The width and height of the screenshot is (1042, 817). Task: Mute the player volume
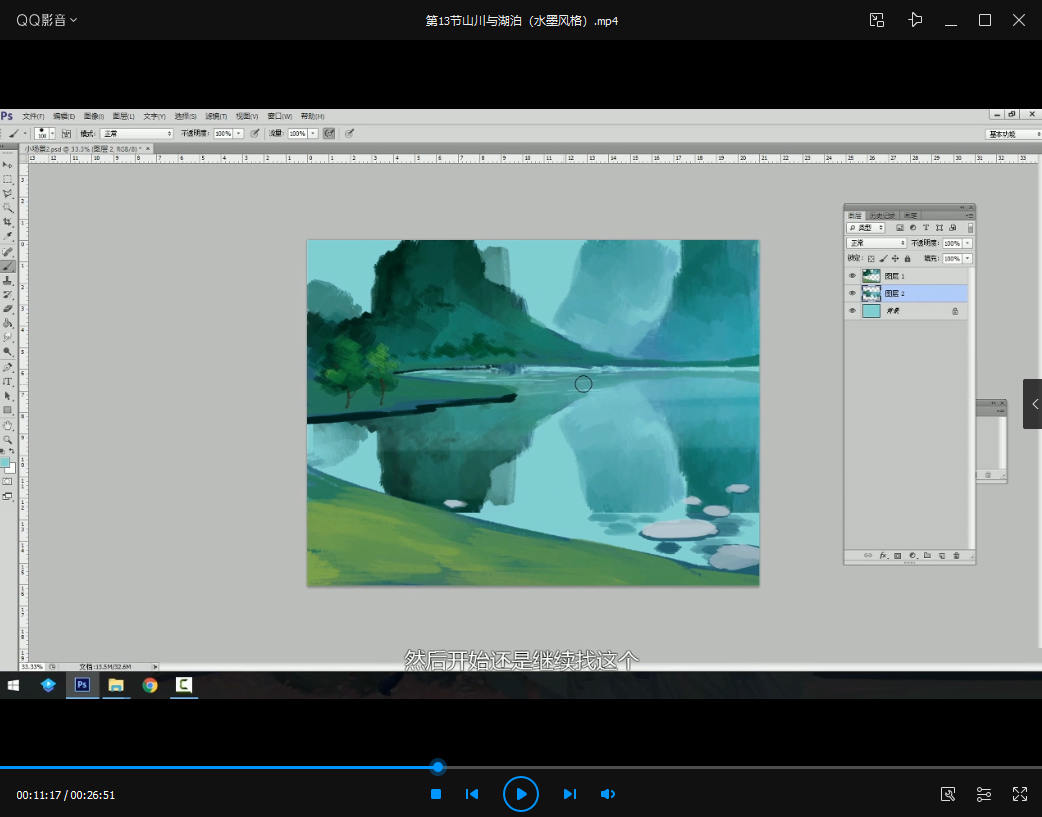[607, 794]
